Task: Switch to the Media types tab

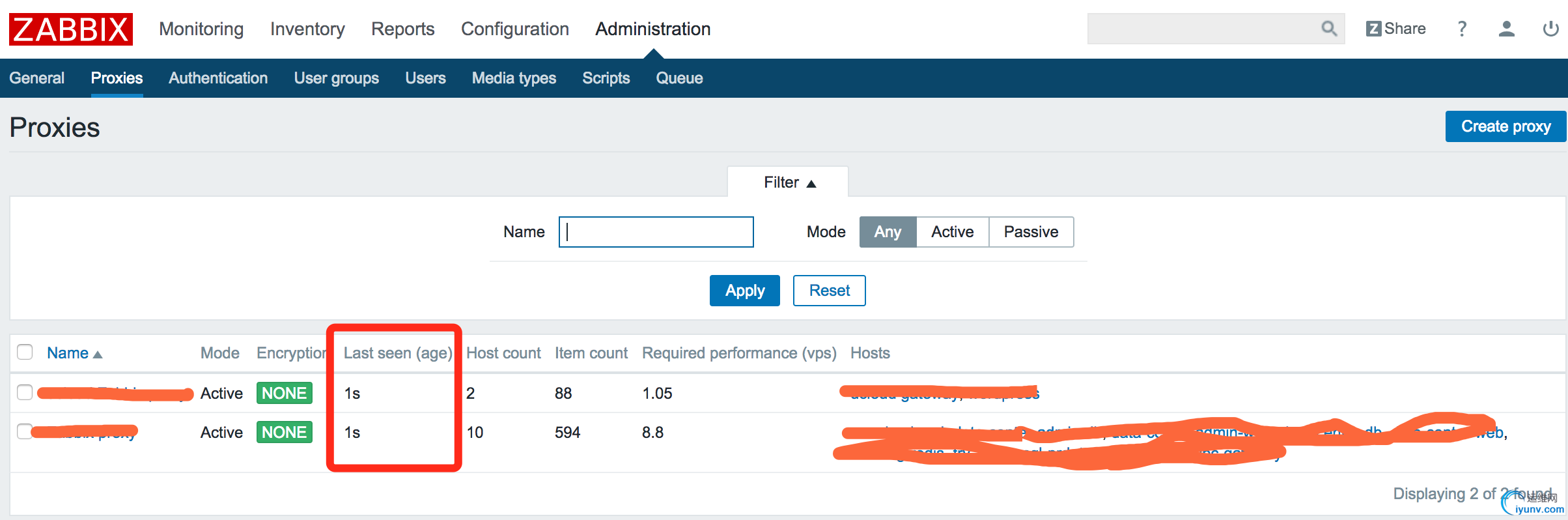Action: pyautogui.click(x=514, y=78)
